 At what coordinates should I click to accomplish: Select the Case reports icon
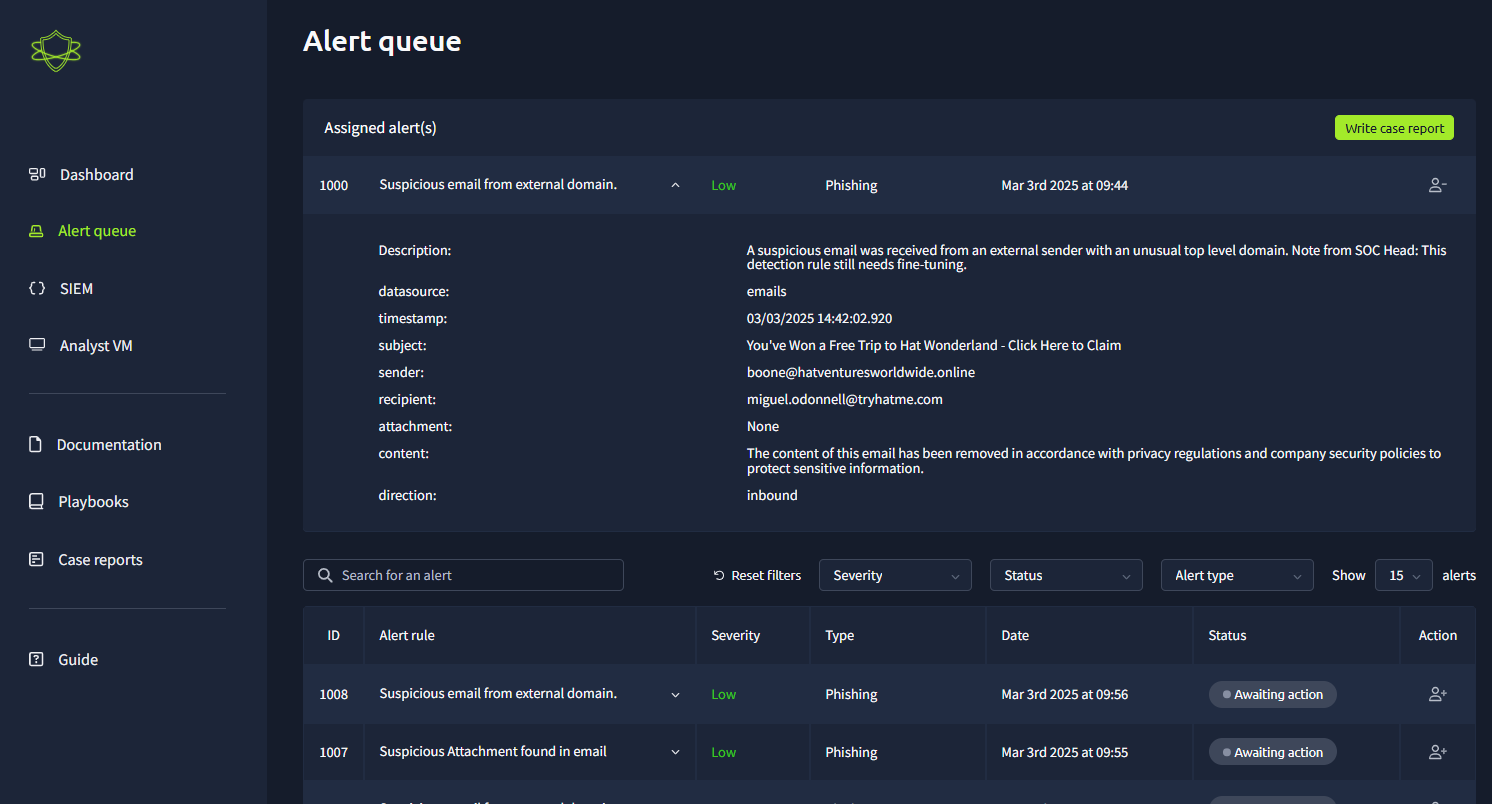coord(37,559)
